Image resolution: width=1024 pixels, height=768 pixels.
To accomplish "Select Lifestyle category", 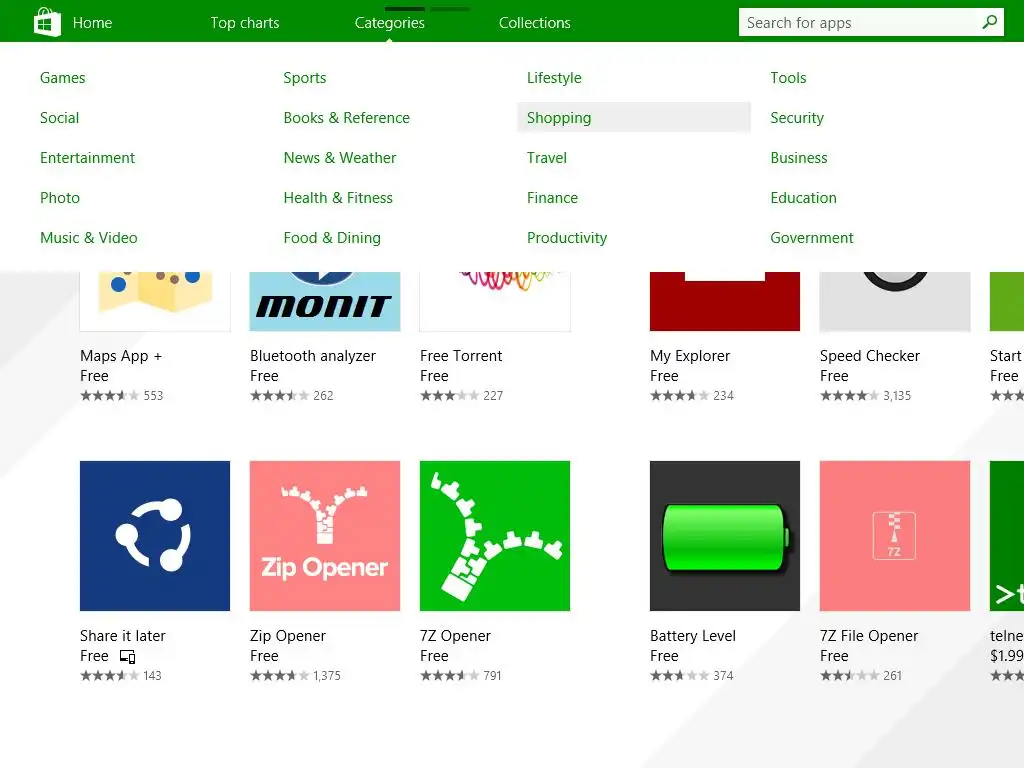I will pyautogui.click(x=554, y=78).
